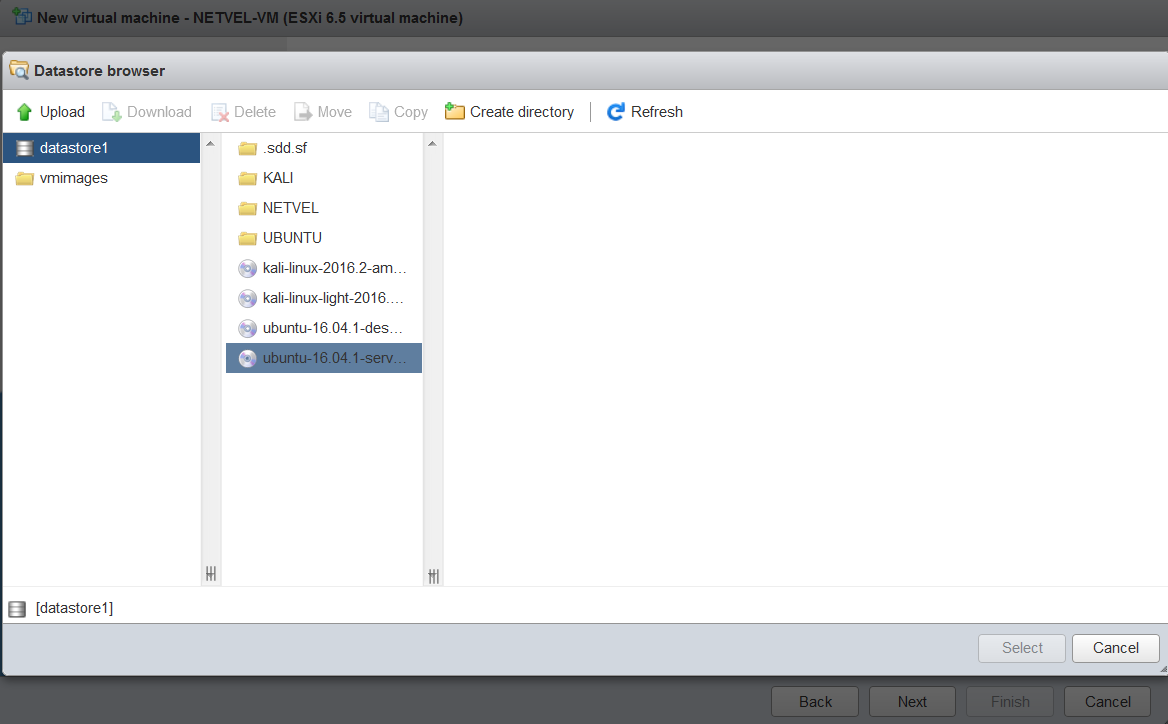Click Next in the wizard
This screenshot has width=1168, height=724.
click(x=912, y=702)
